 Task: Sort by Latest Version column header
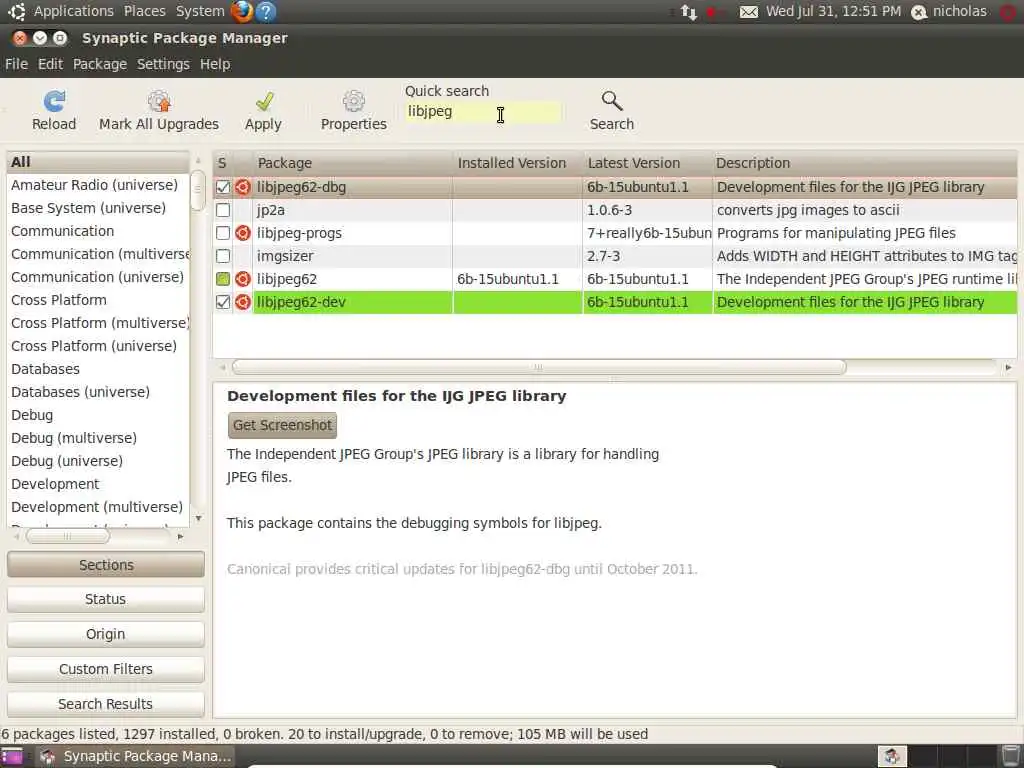647,163
